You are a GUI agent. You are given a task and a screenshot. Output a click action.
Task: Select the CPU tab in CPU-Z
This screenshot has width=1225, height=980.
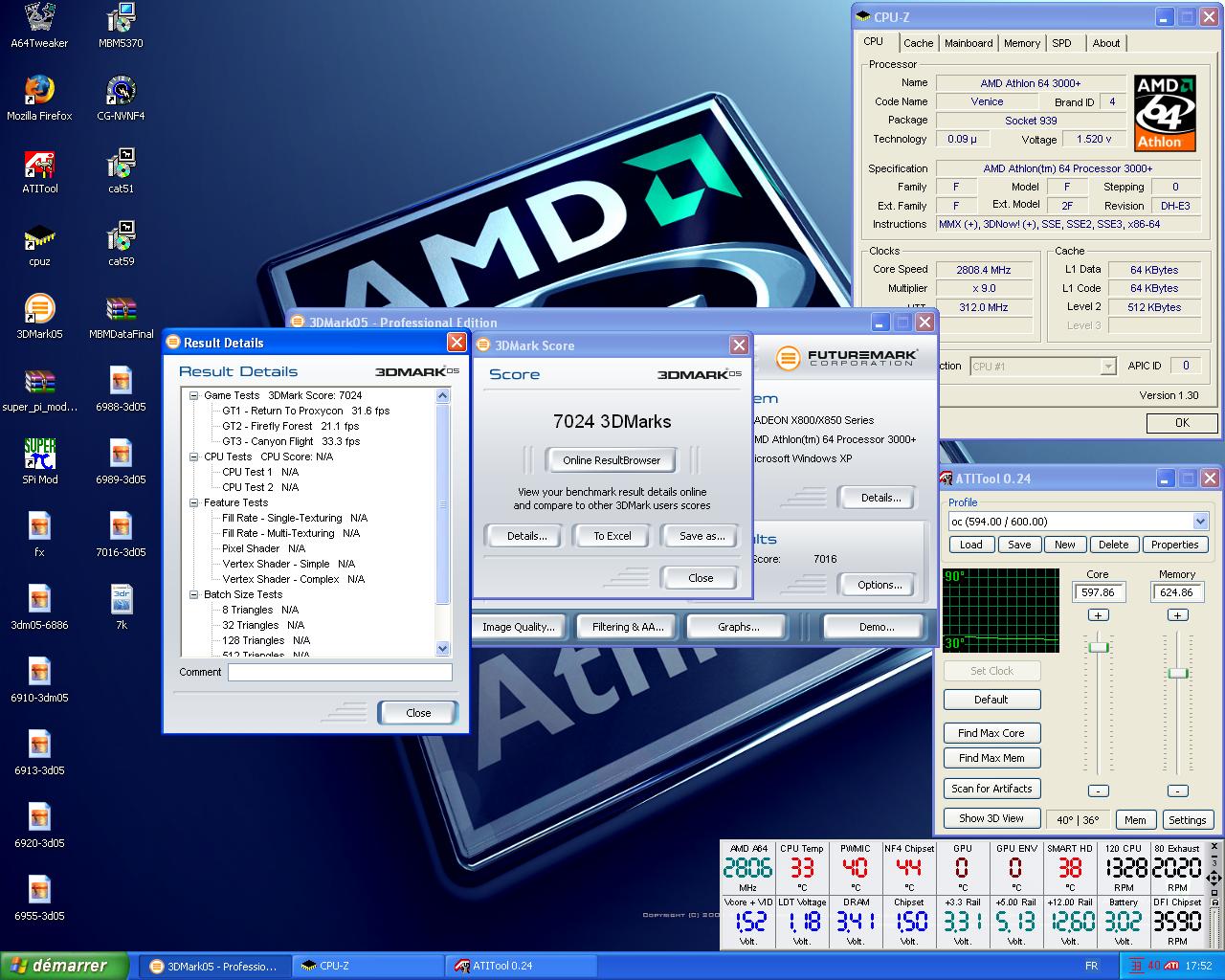(x=874, y=42)
